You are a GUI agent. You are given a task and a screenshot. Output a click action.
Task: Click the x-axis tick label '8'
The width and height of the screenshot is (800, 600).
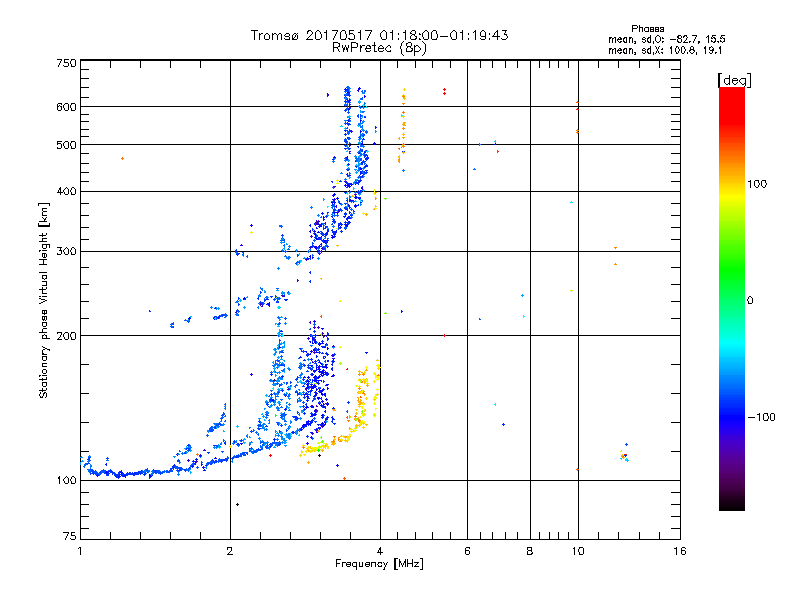(530, 551)
